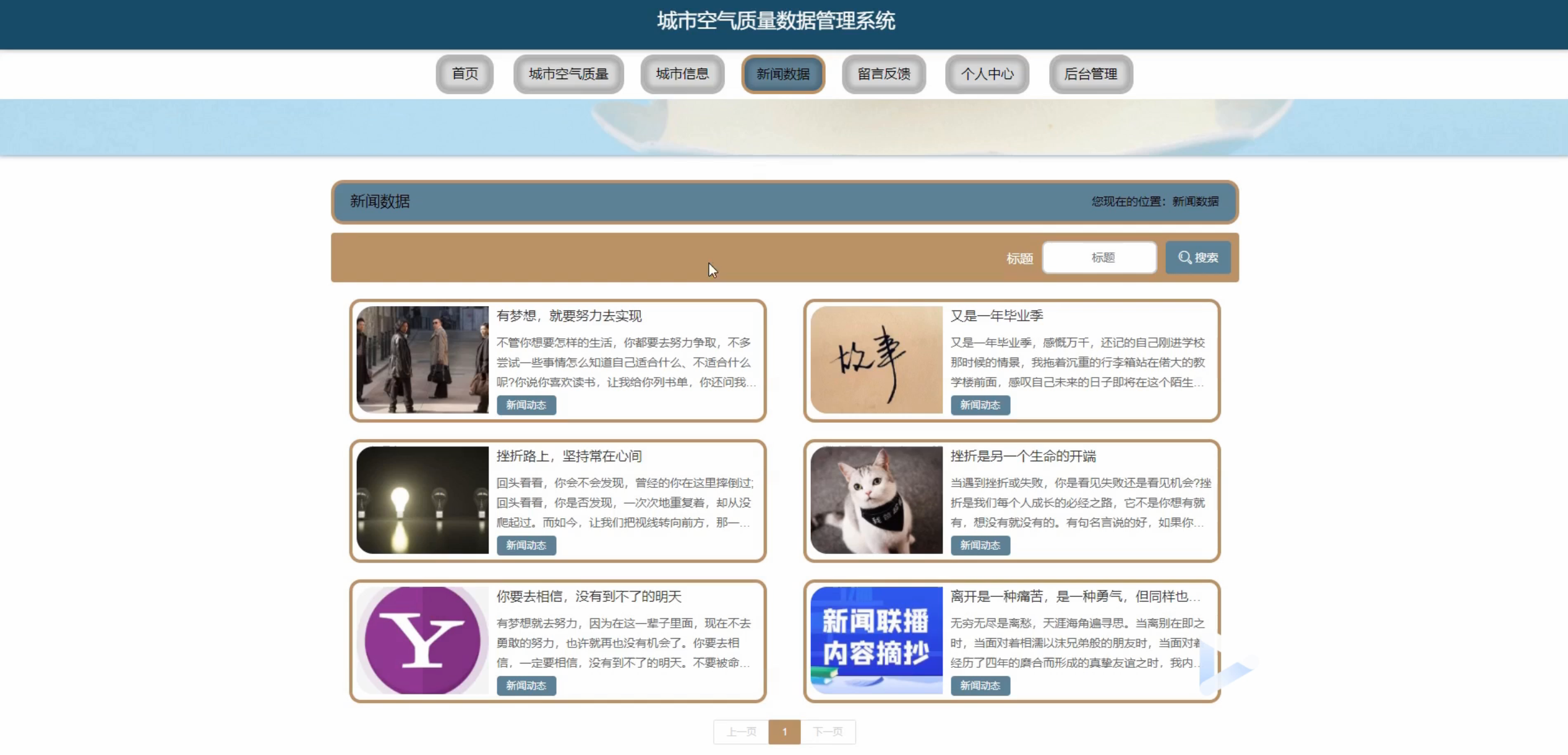1568x755 pixels.
Task: Open article 又是一年毕业季 title
Action: (996, 316)
